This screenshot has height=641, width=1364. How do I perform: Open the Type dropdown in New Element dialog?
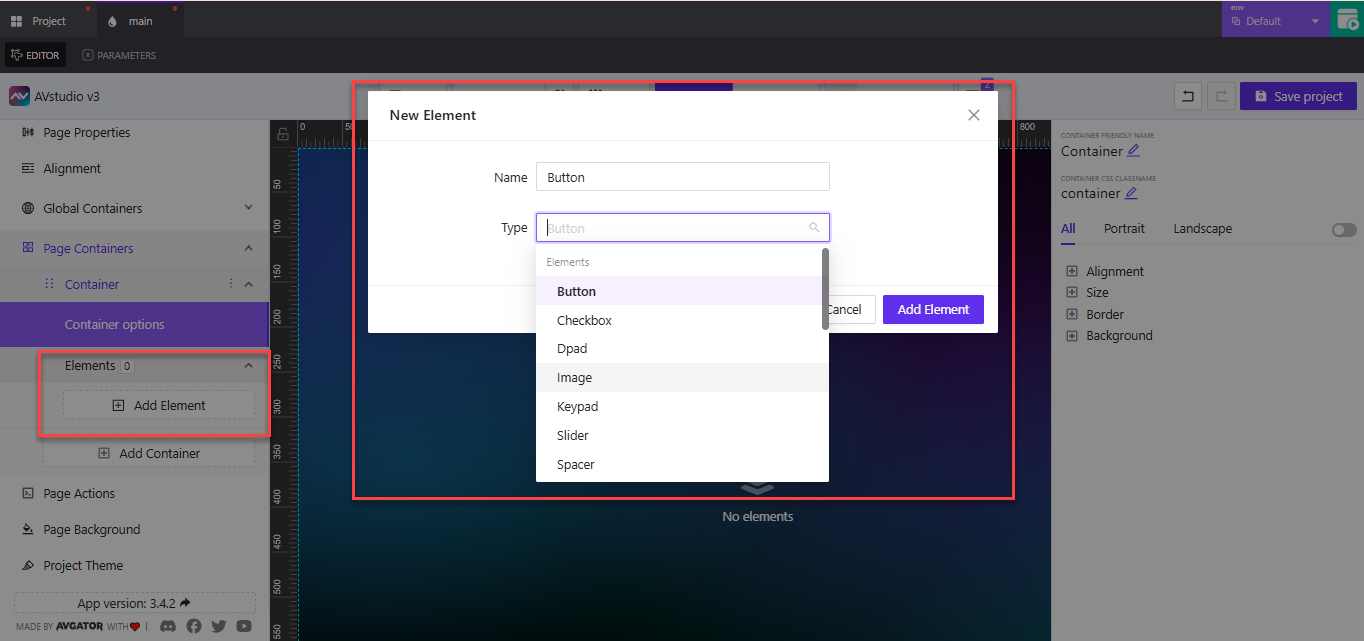(683, 227)
